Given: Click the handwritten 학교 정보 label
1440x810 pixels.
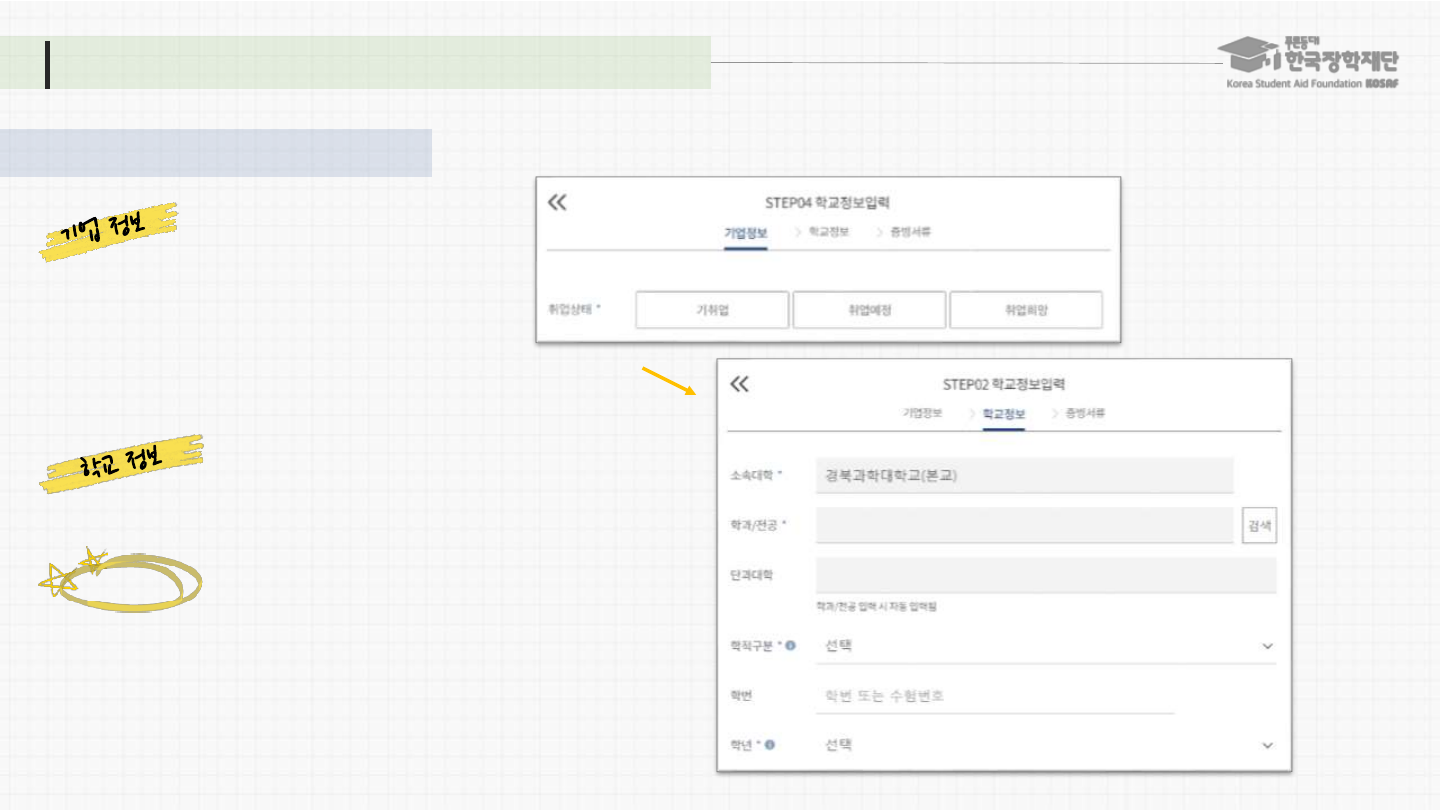Looking at the screenshot, I should [120, 464].
